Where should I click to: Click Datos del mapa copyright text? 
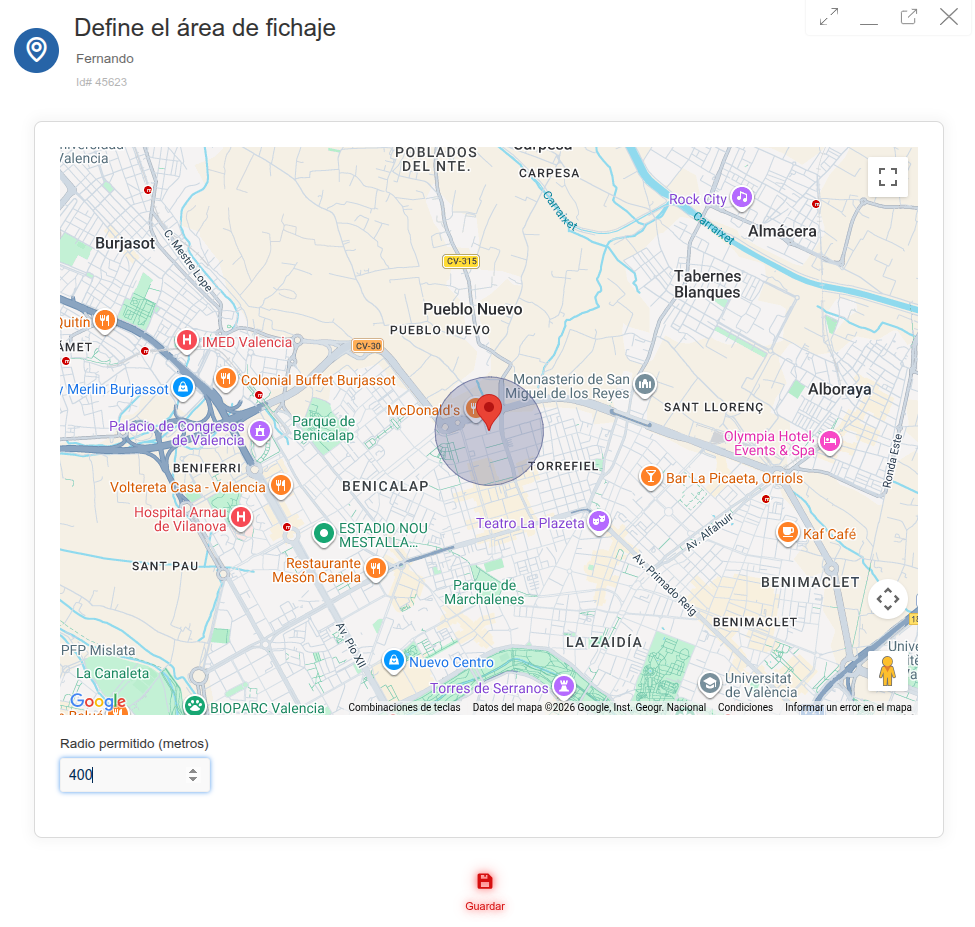click(x=589, y=708)
